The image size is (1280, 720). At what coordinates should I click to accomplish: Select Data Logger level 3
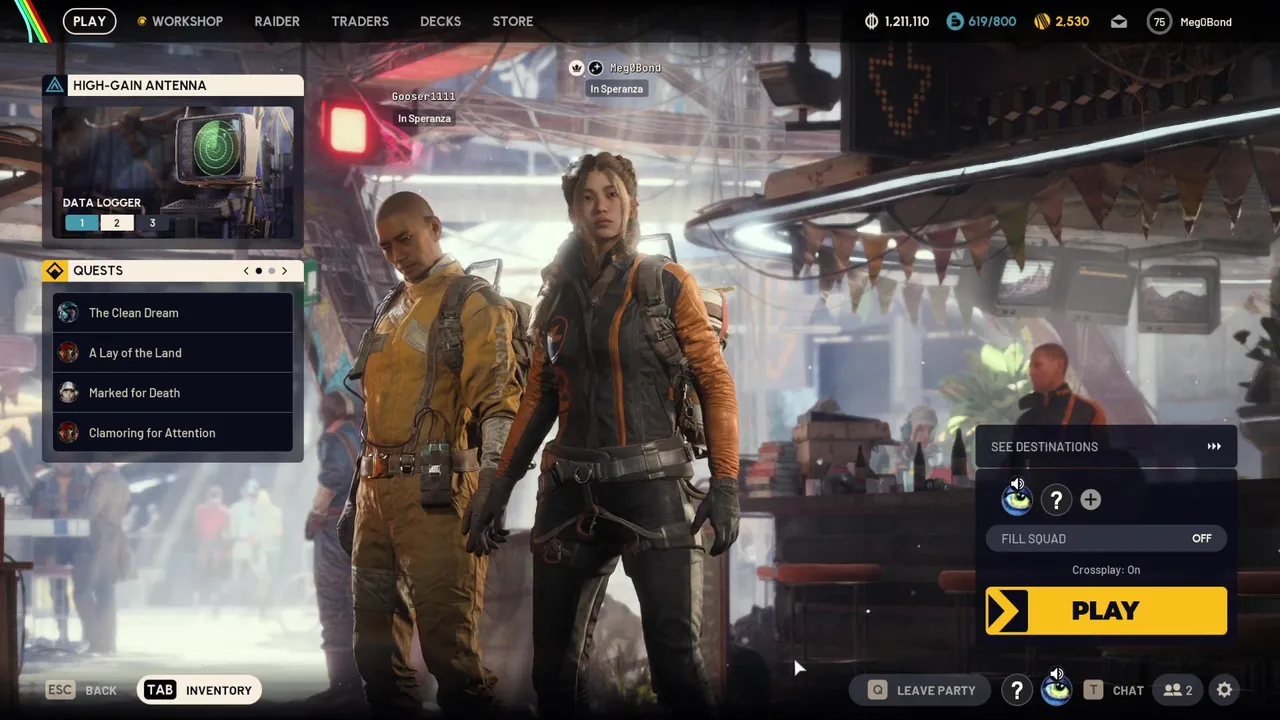(x=152, y=223)
